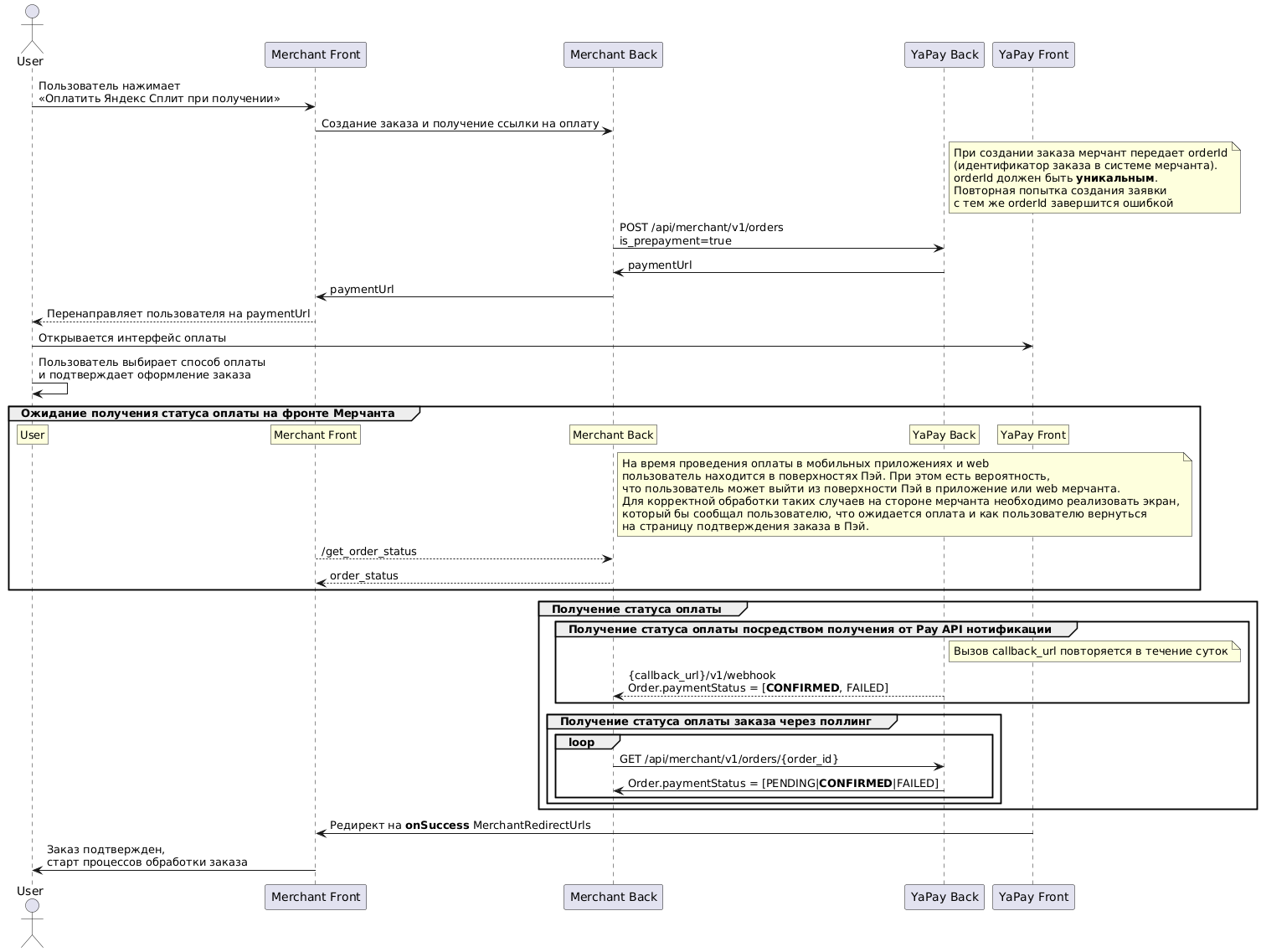Select the bottom Merchant Back participant box
The width and height of the screenshot is (1261, 952).
tap(613, 897)
